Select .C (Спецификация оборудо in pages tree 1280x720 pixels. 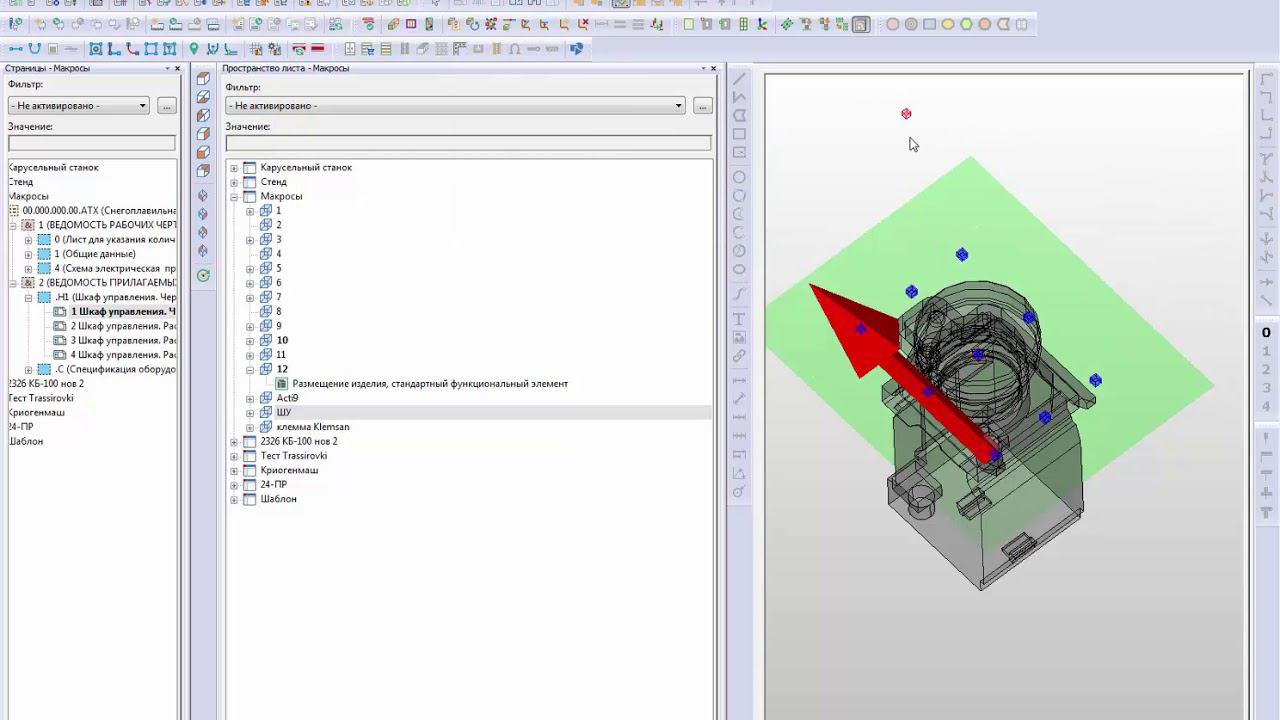pos(115,369)
